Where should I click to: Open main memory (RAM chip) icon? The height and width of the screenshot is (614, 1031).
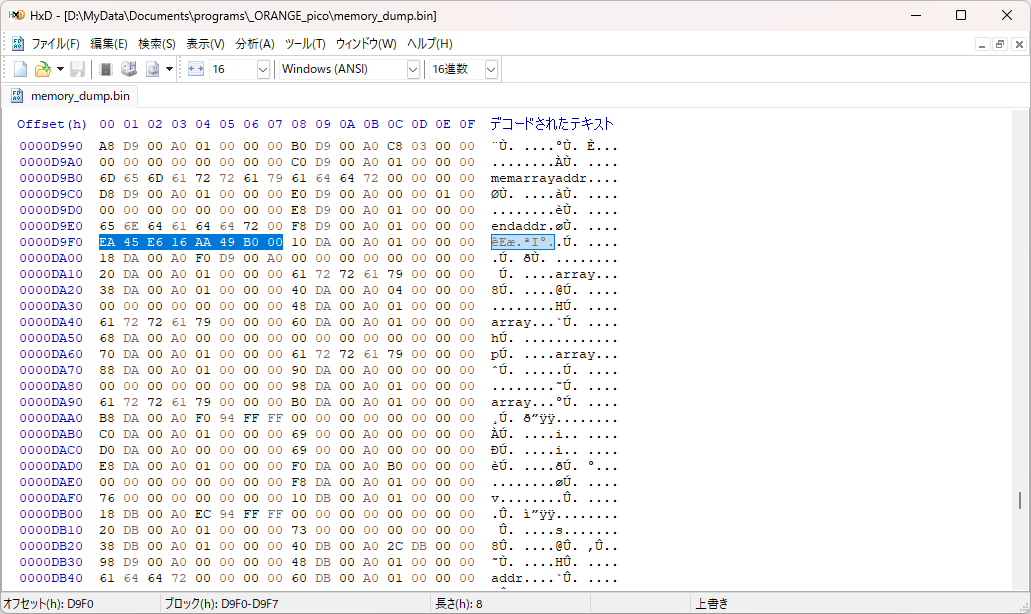(x=106, y=69)
